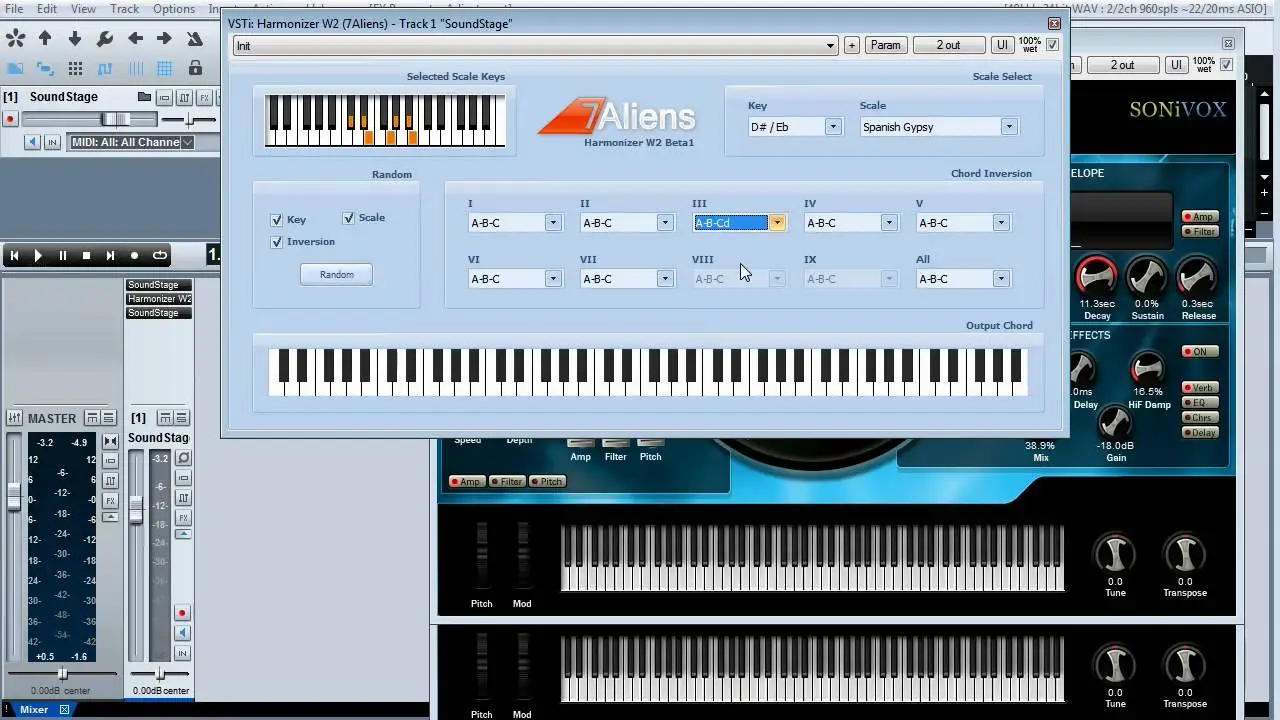1280x720 pixels.
Task: Click folder icon on SoundStage track
Action: (145, 97)
